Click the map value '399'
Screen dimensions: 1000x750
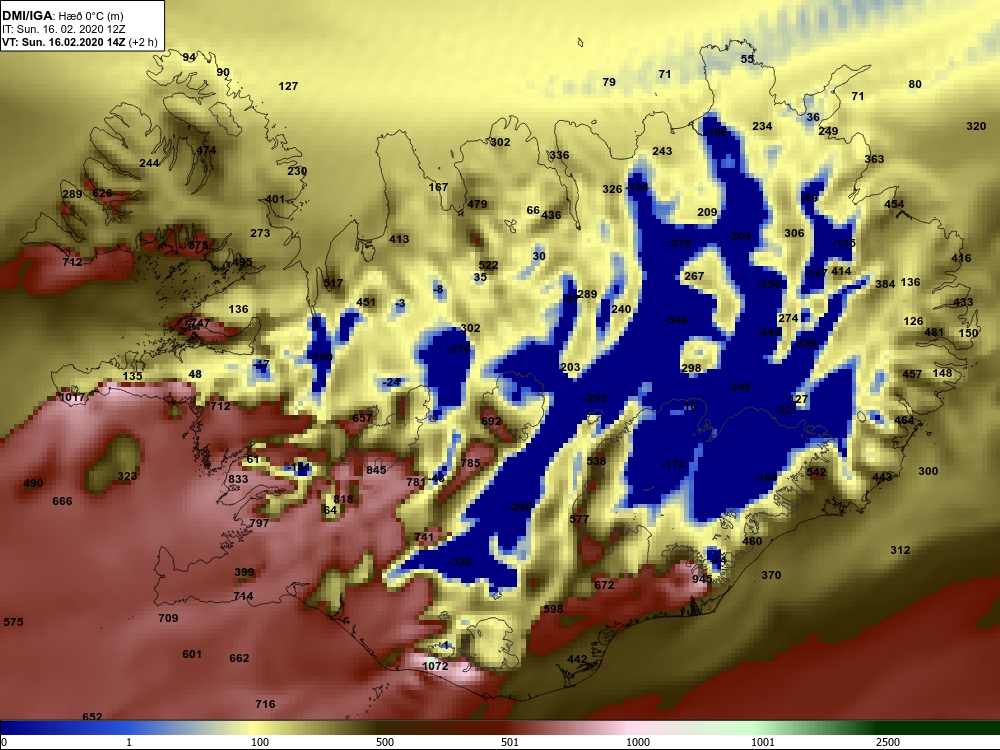[x=244, y=572]
